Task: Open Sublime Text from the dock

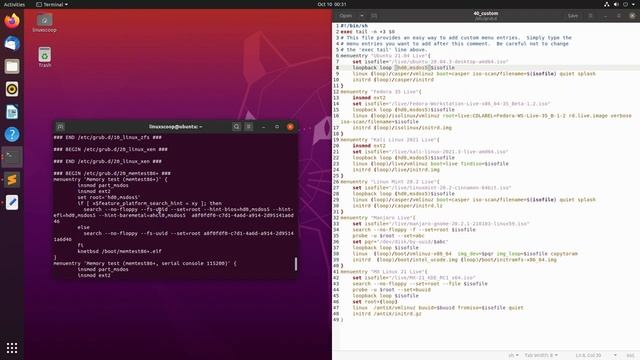Action: pos(12,180)
